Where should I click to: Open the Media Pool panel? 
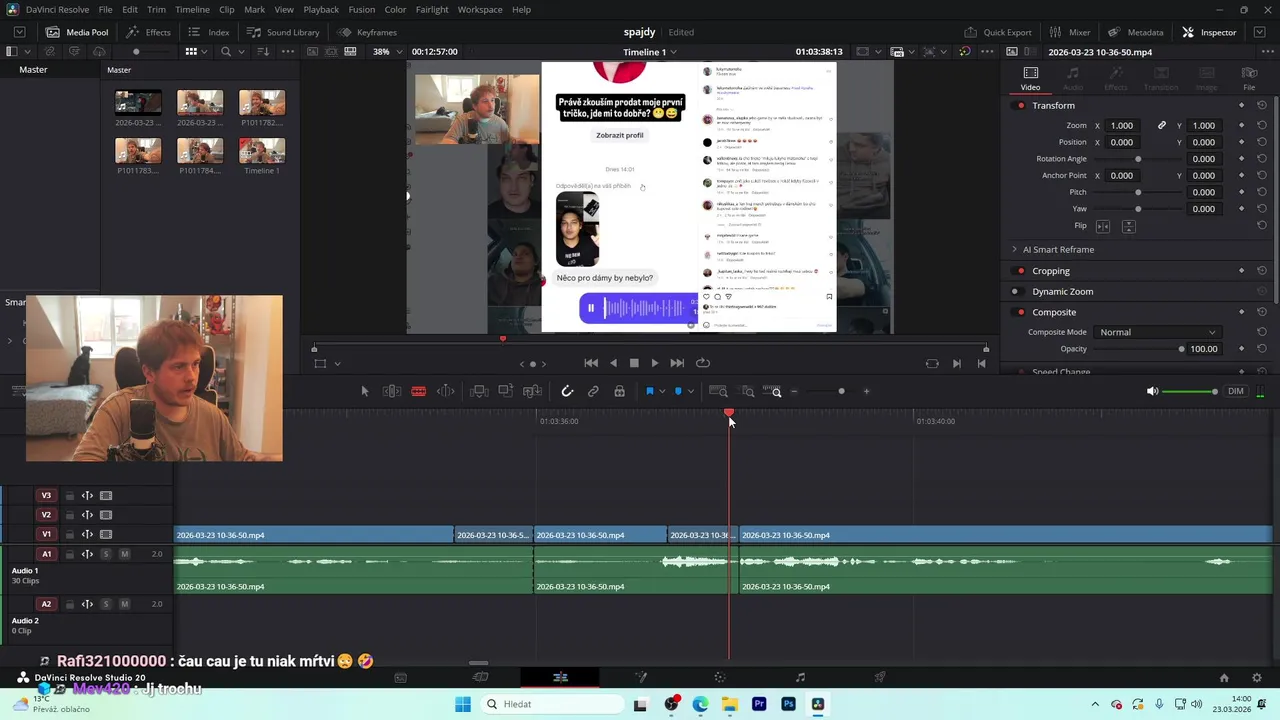pyautogui.click(x=77, y=32)
